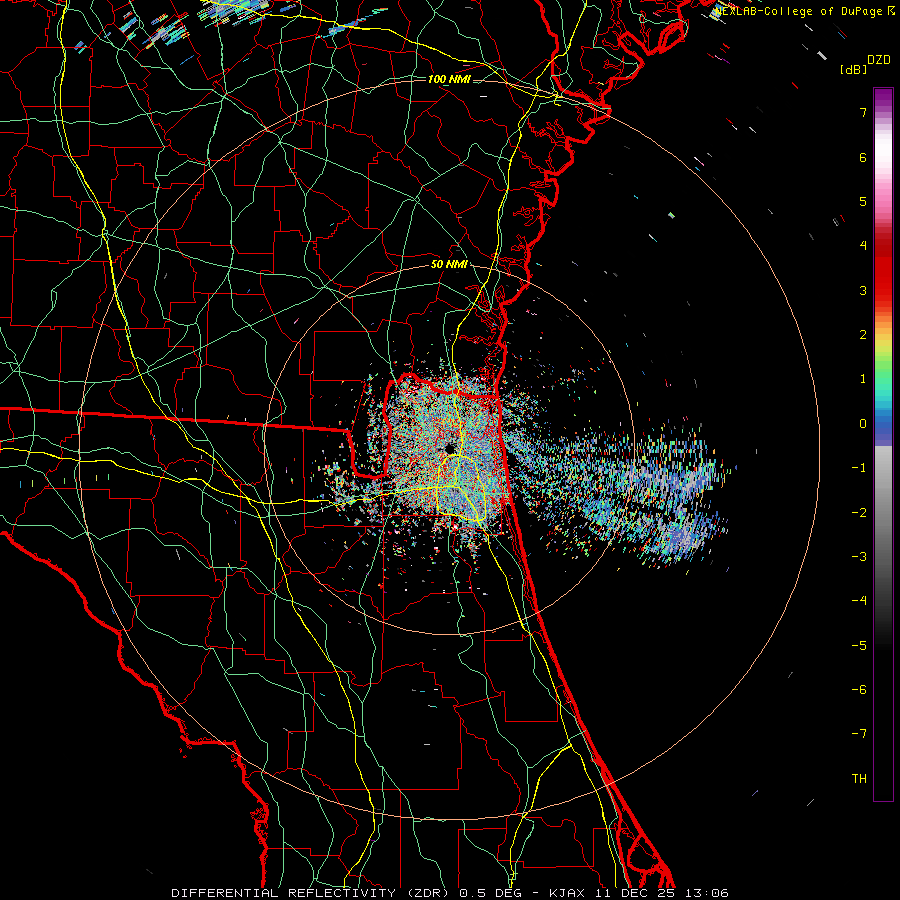Click the KJAX 11 DEC 25 13:06 timestamp

[639, 893]
